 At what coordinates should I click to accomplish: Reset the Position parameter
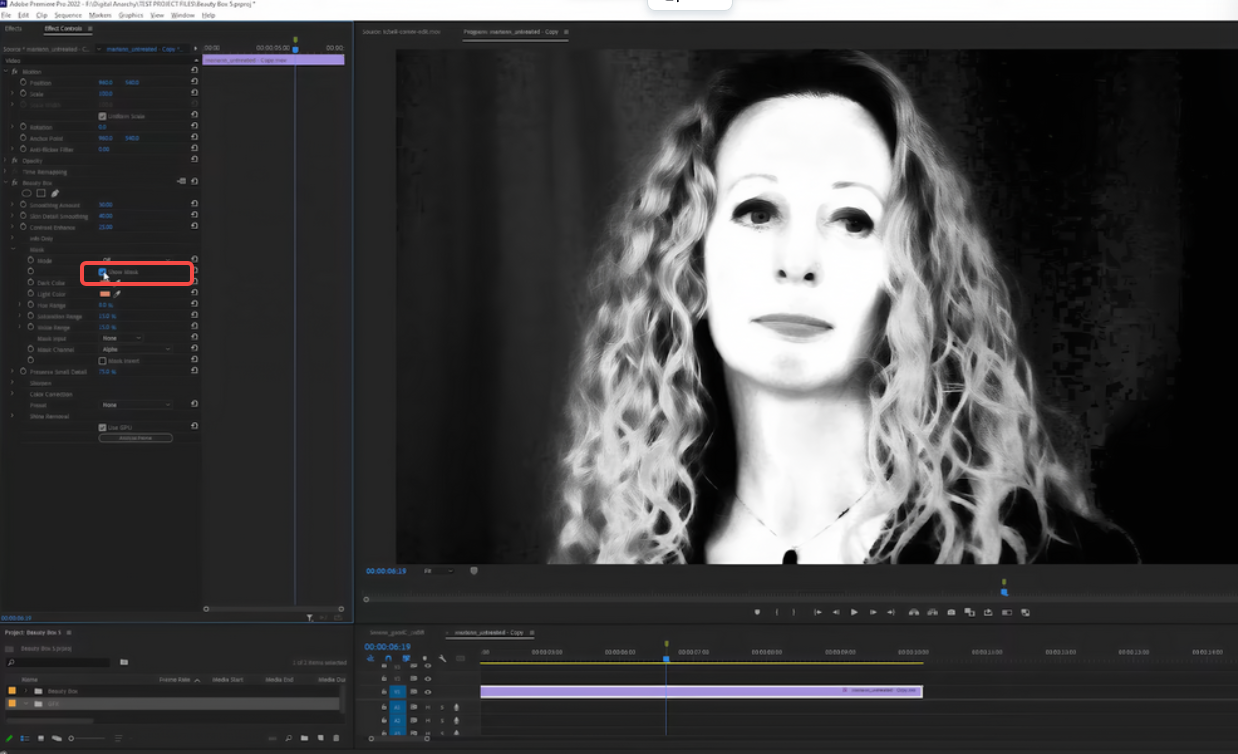pos(194,82)
